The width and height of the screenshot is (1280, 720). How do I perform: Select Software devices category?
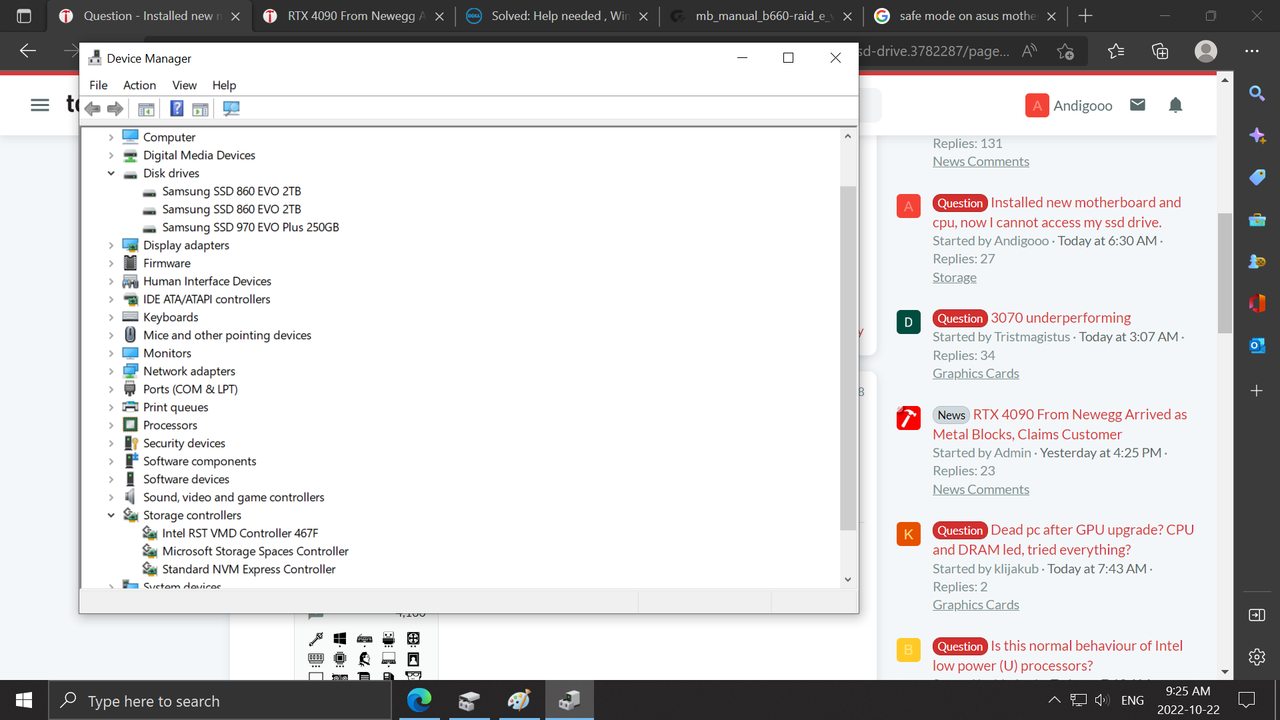pos(186,479)
